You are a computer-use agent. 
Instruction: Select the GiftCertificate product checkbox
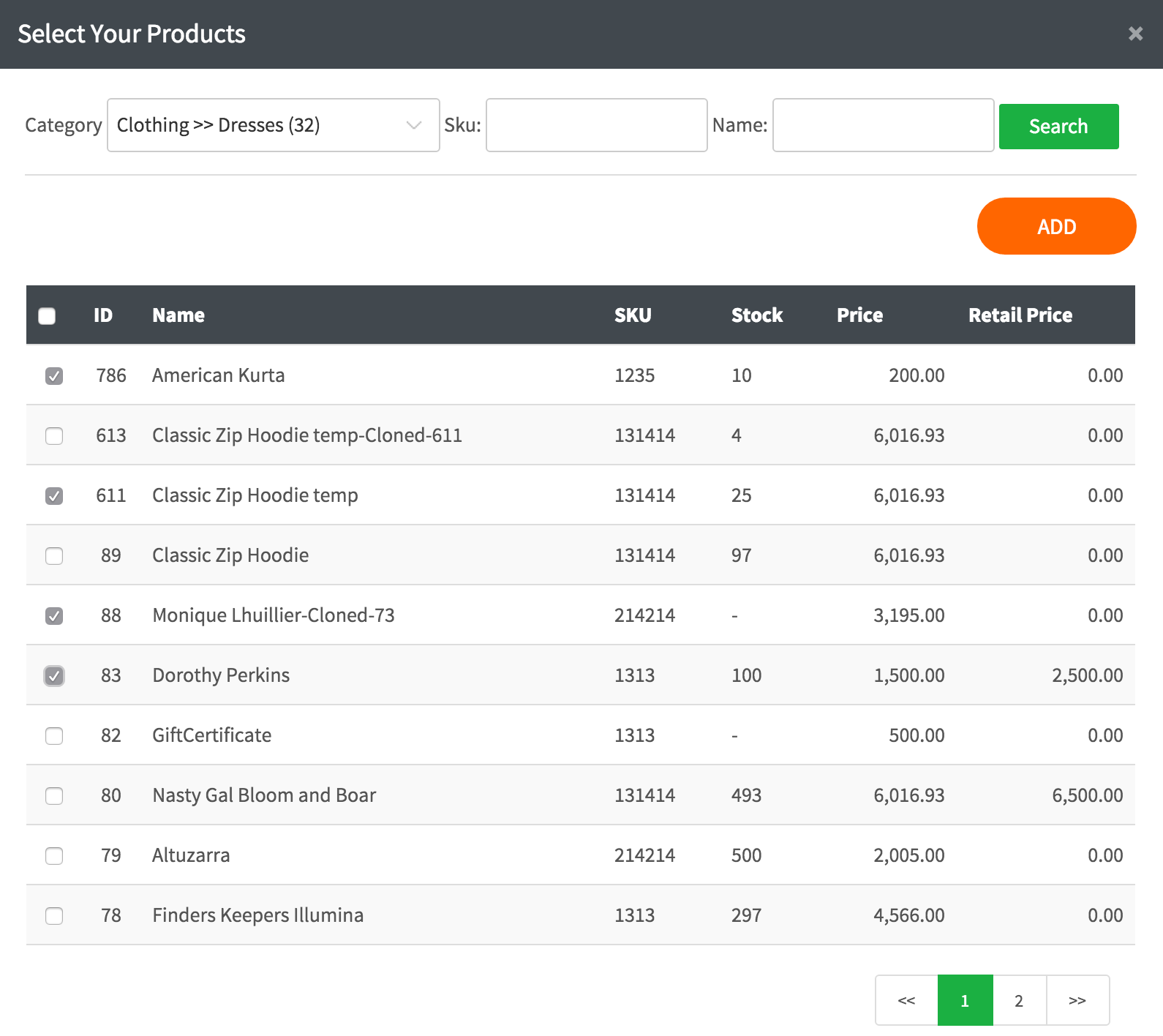[54, 736]
